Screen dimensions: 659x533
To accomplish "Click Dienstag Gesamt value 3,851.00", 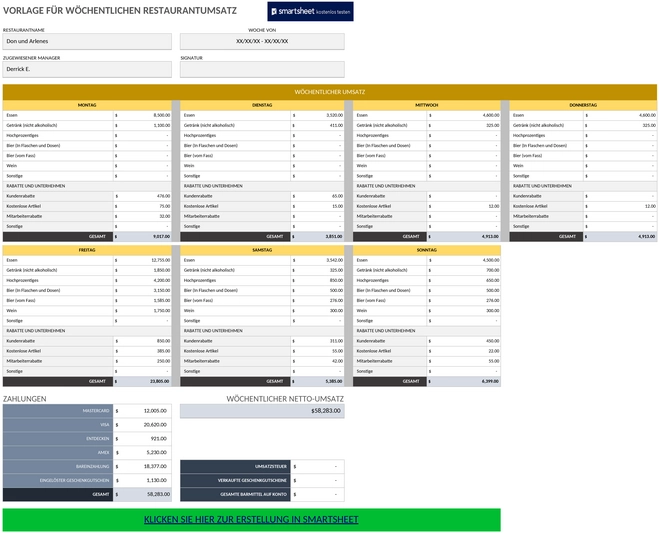I will point(317,237).
